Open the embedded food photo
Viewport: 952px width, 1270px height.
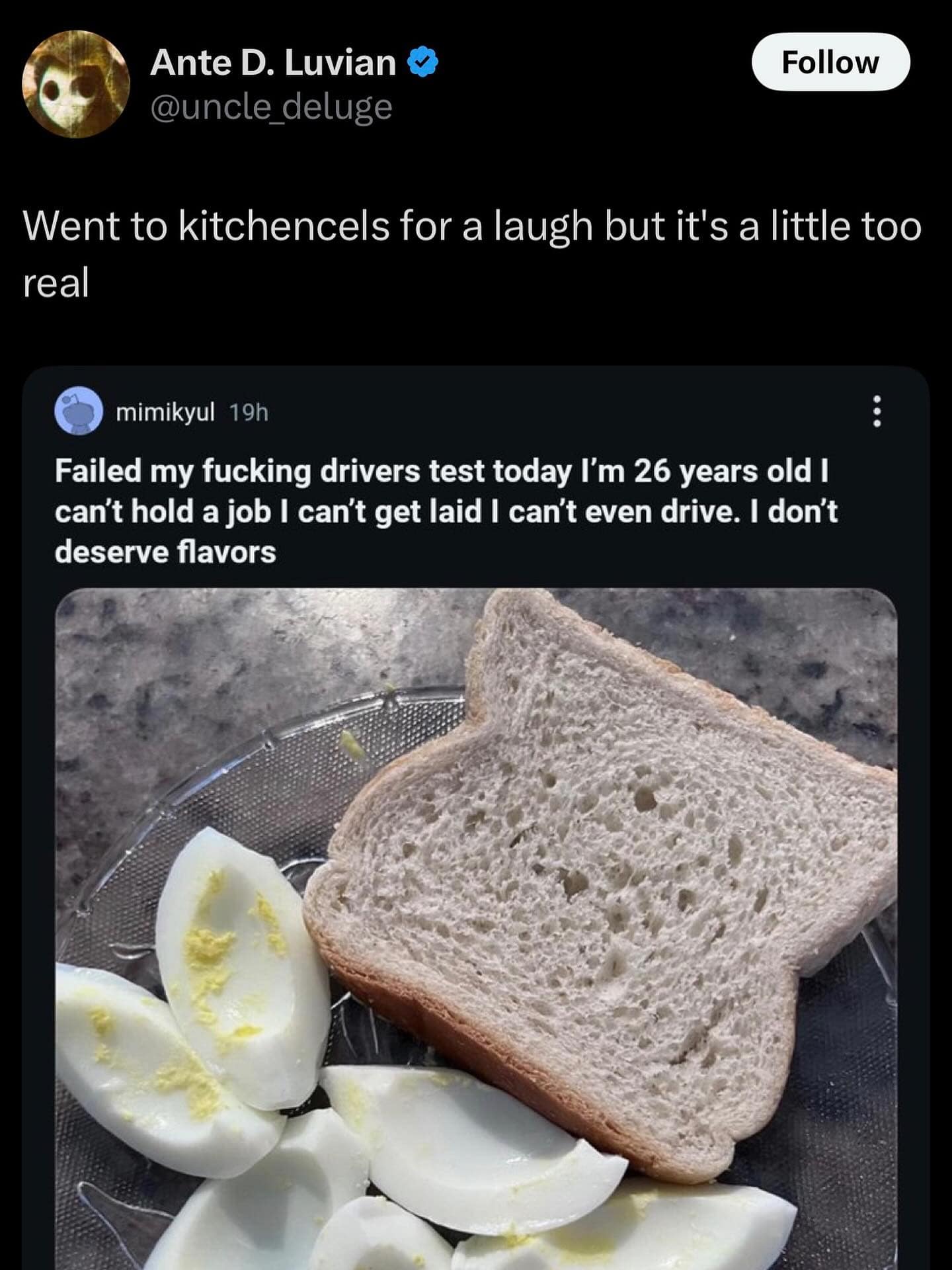click(x=476, y=926)
